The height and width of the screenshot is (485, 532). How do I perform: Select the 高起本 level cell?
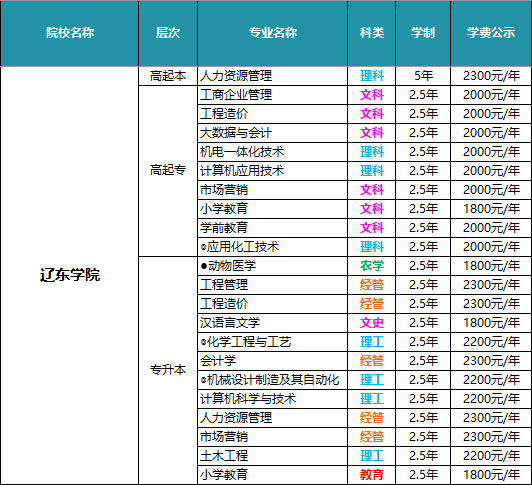[168, 76]
